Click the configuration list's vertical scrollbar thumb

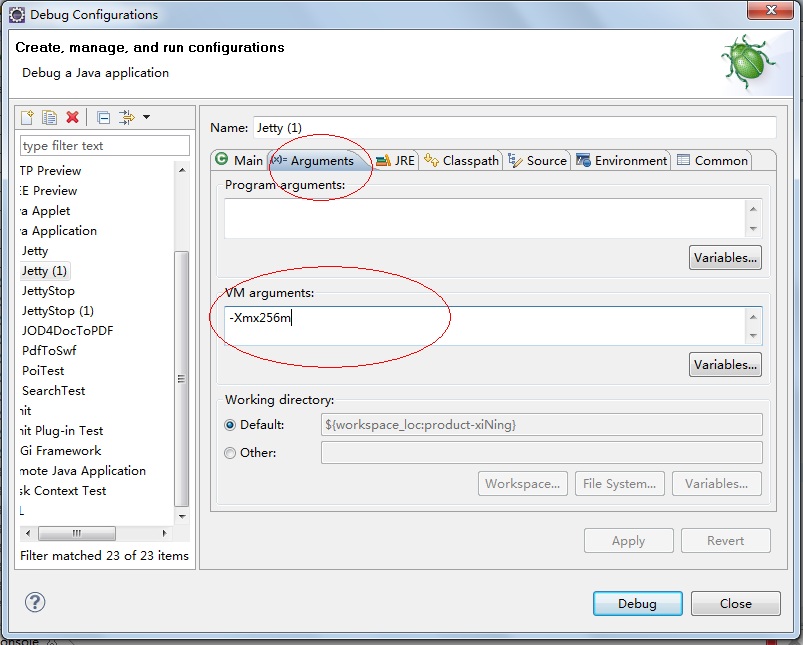click(182, 378)
